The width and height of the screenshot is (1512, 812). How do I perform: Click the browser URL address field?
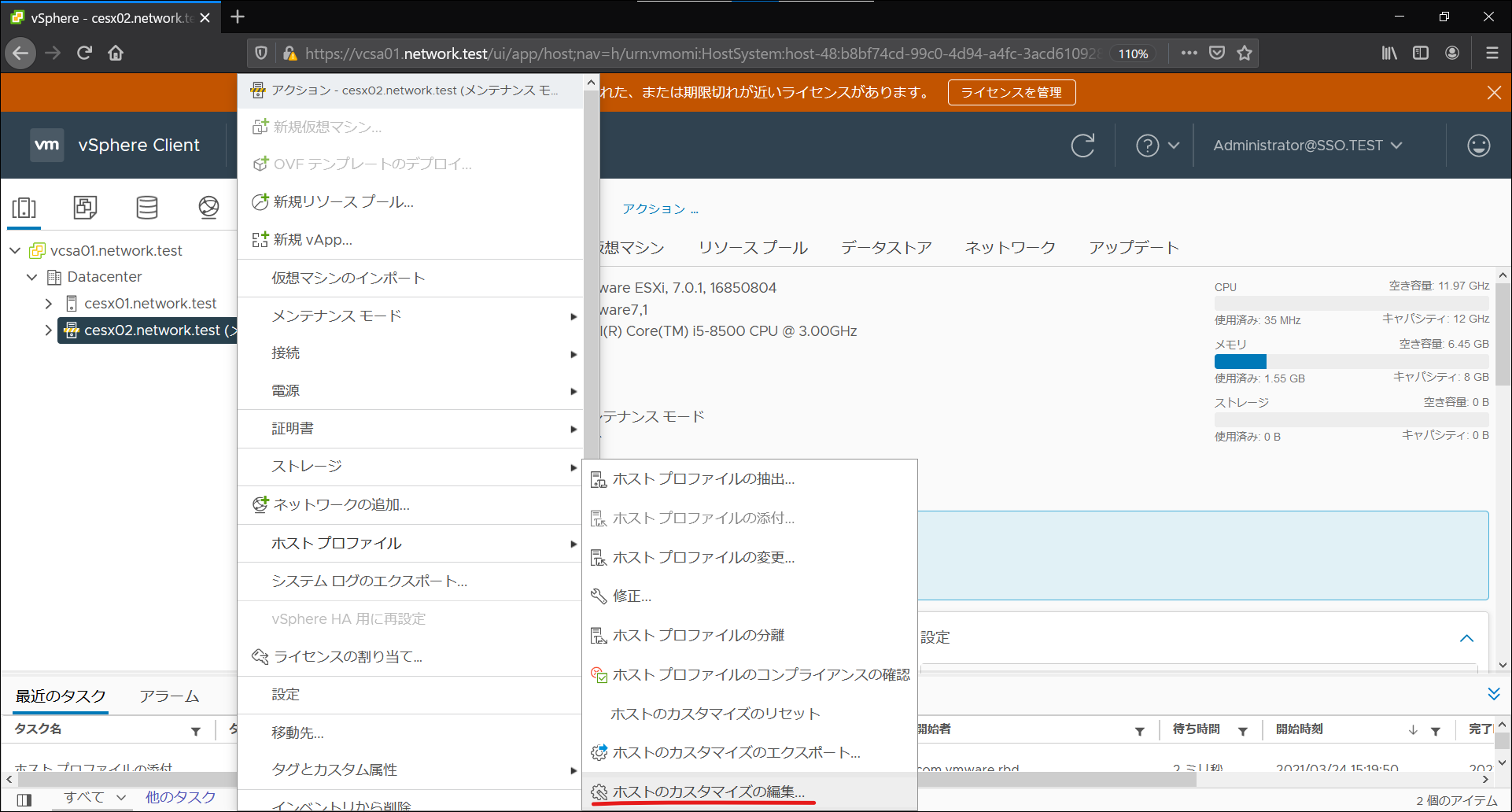click(703, 54)
